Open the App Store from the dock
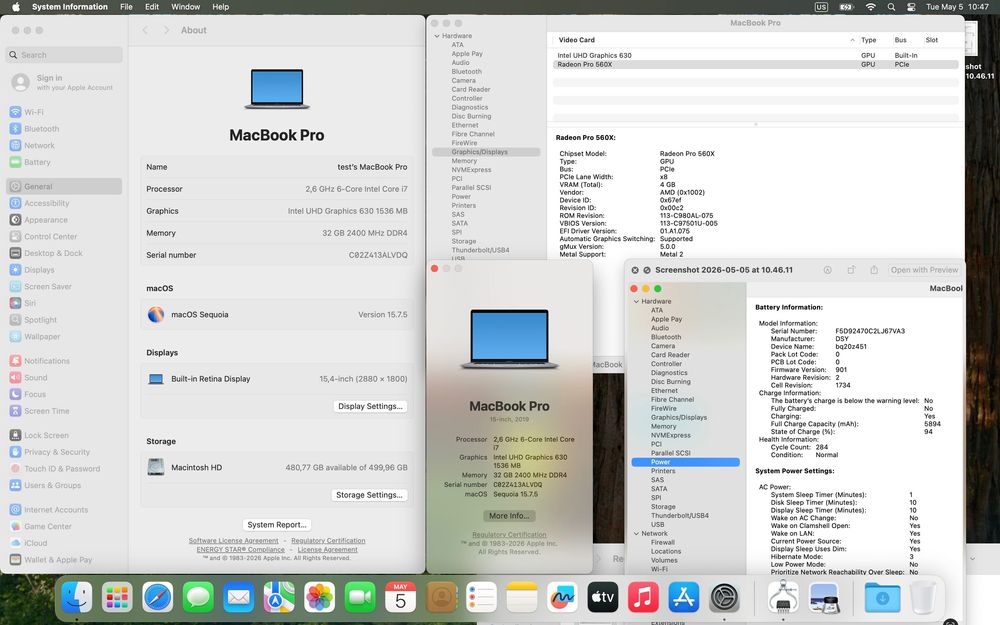Viewport: 1000px width, 625px height. (684, 598)
